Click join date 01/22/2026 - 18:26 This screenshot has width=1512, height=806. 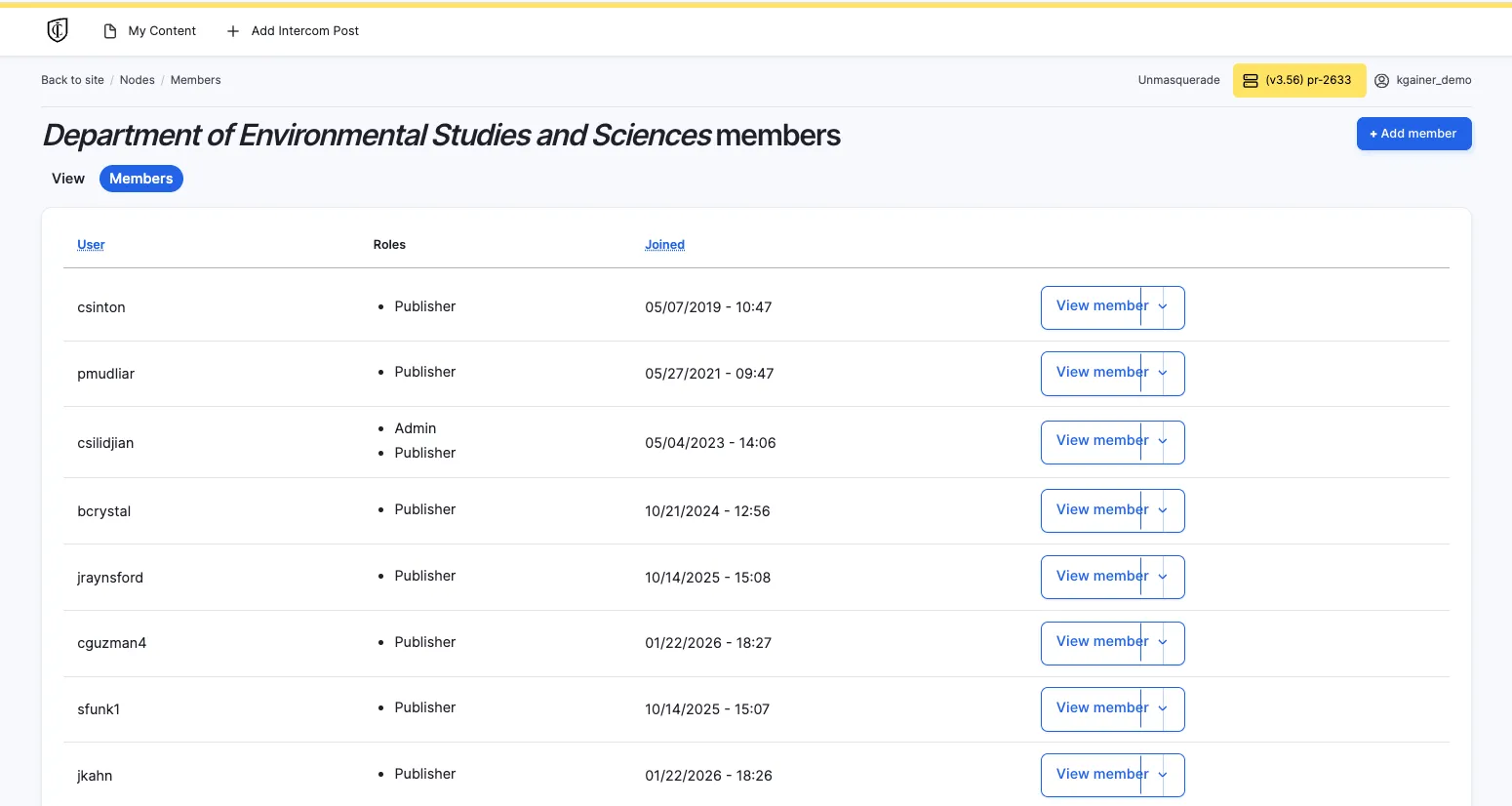(x=708, y=776)
